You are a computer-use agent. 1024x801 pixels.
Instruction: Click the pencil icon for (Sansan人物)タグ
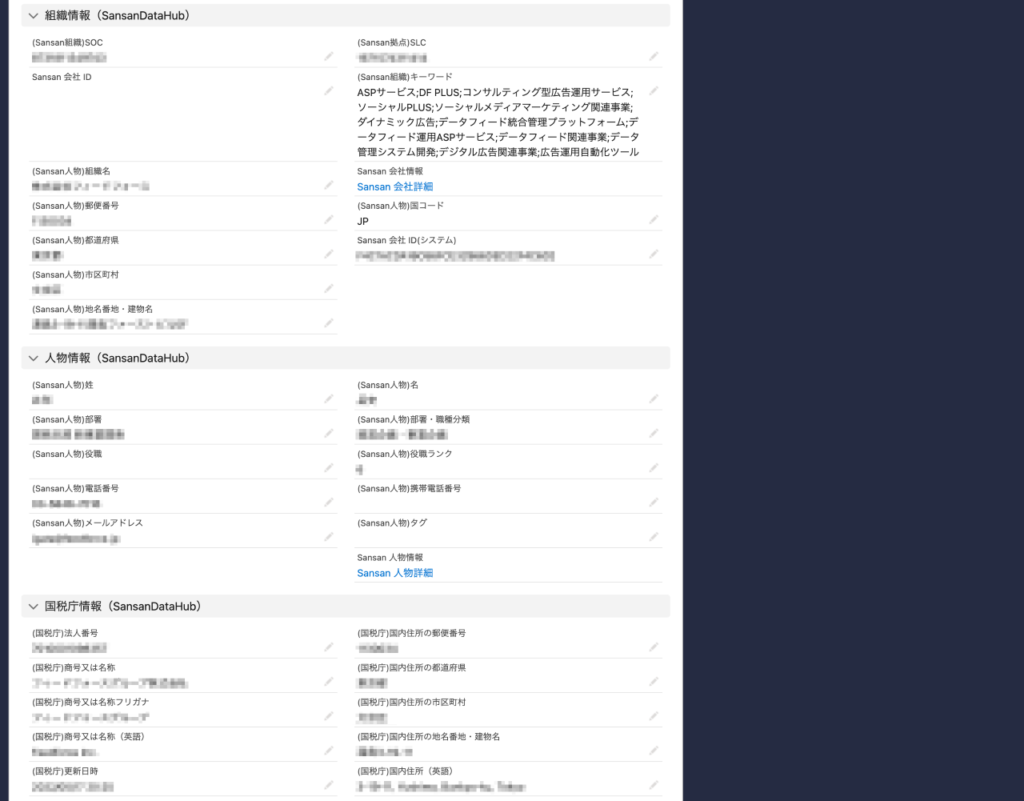coord(653,538)
